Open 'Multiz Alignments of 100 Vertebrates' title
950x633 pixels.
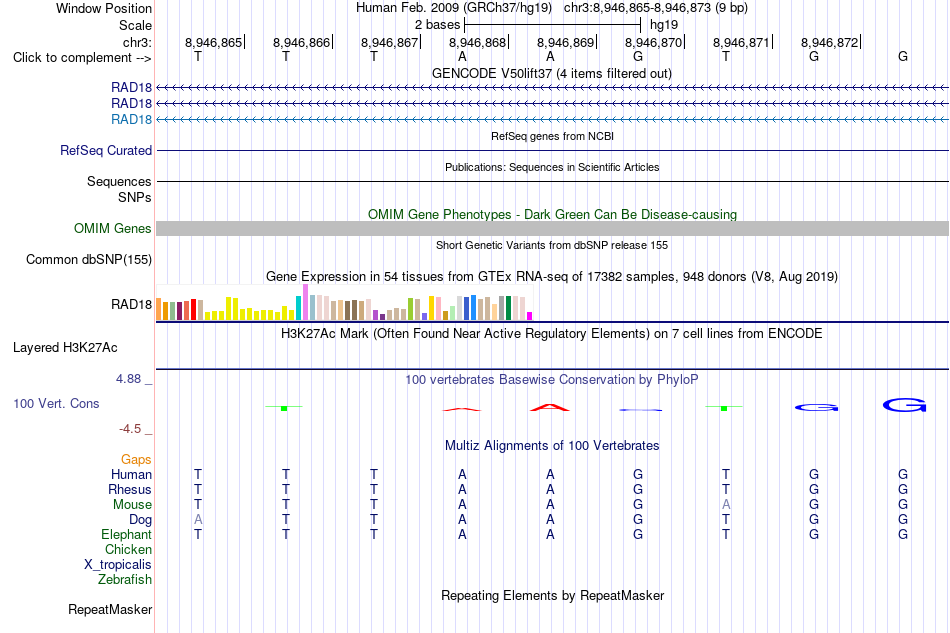pos(552,446)
